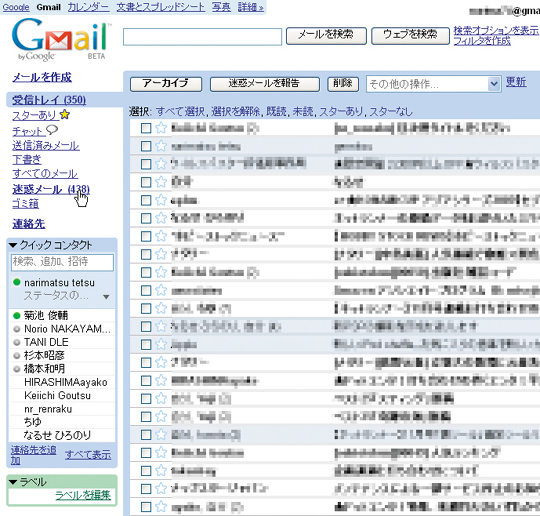The height and width of the screenshot is (516, 540).
Task: Open チャット in the sidebar
Action: (x=27, y=131)
